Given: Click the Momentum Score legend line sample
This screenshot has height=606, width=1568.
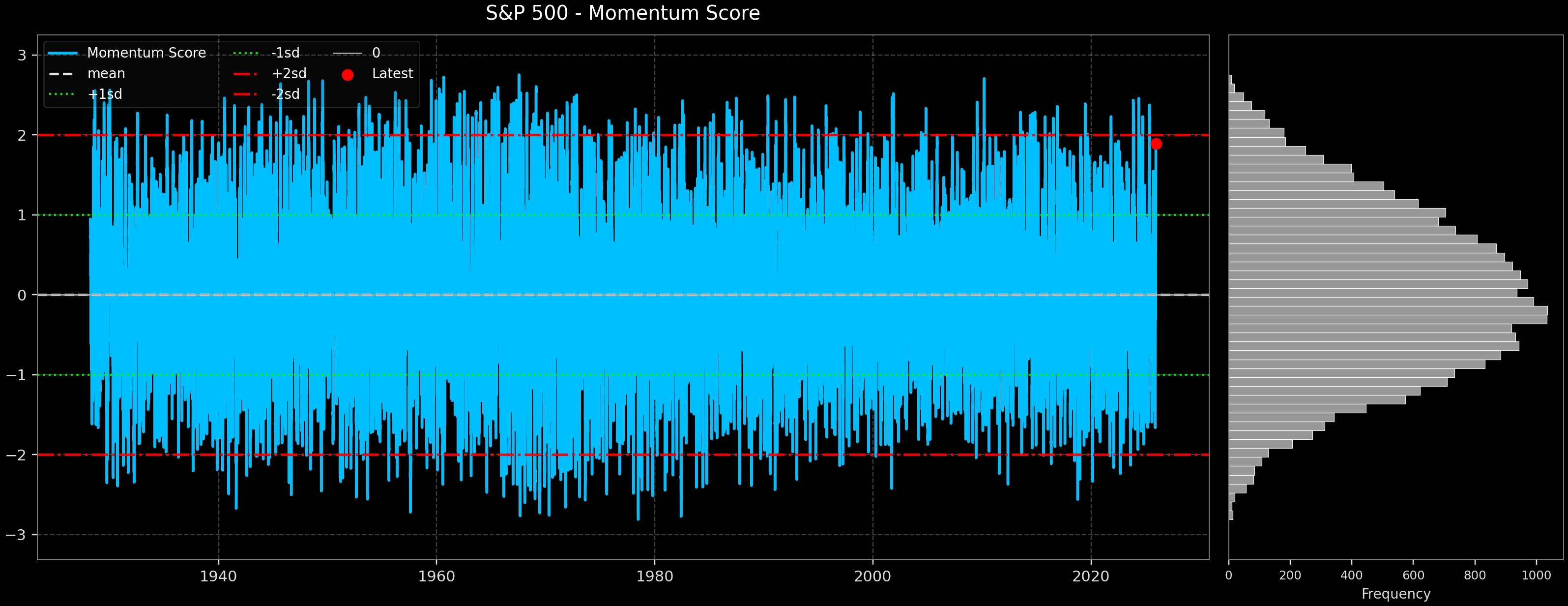Looking at the screenshot, I should click(64, 53).
